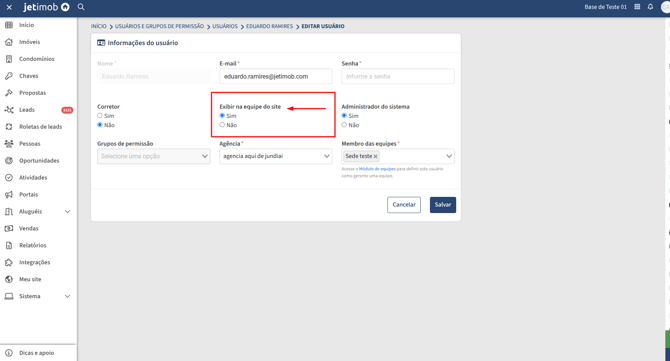This screenshot has height=361, width=670.
Task: Click the Cancelar button
Action: pos(404,205)
